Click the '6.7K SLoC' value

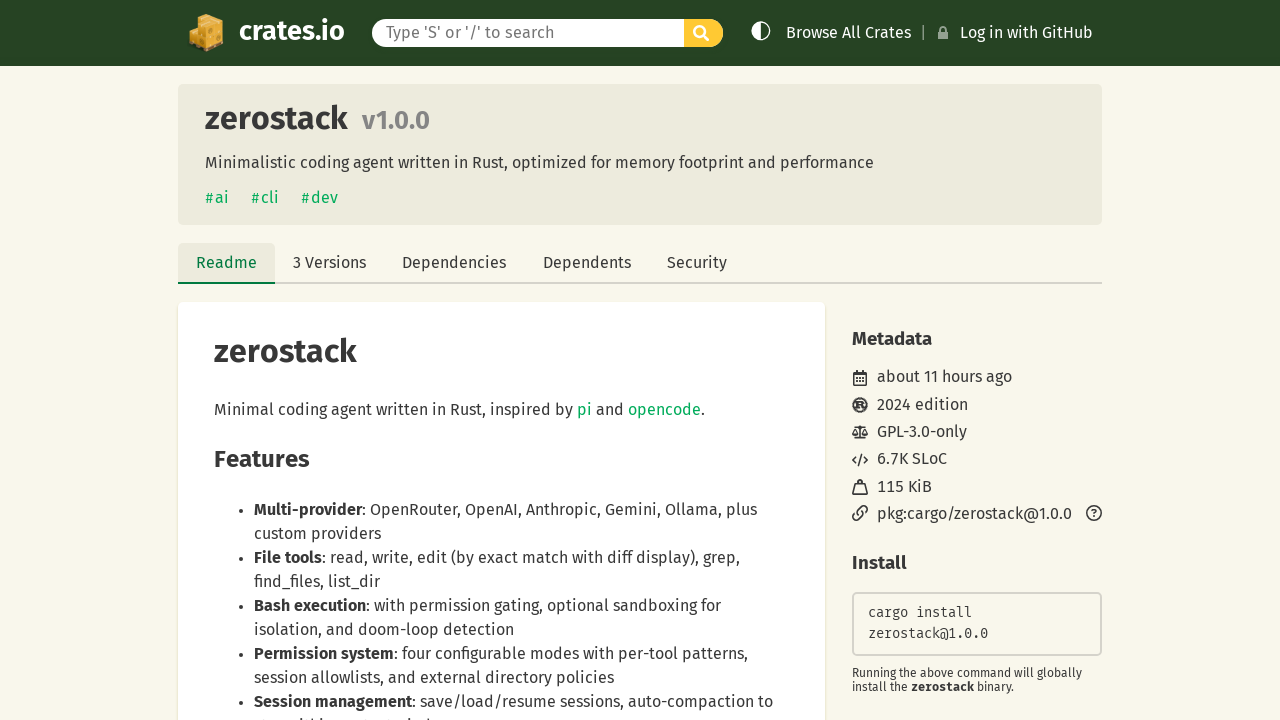912,460
